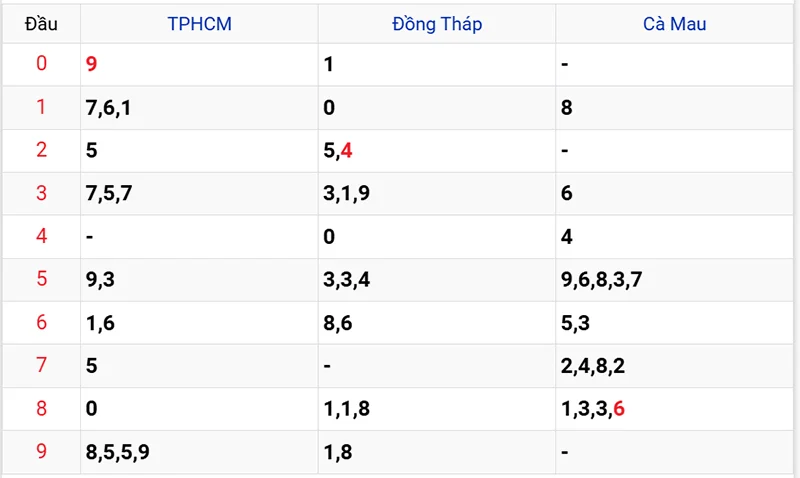Select the 3,1,9 cell under Đồng Tháp

click(347, 194)
